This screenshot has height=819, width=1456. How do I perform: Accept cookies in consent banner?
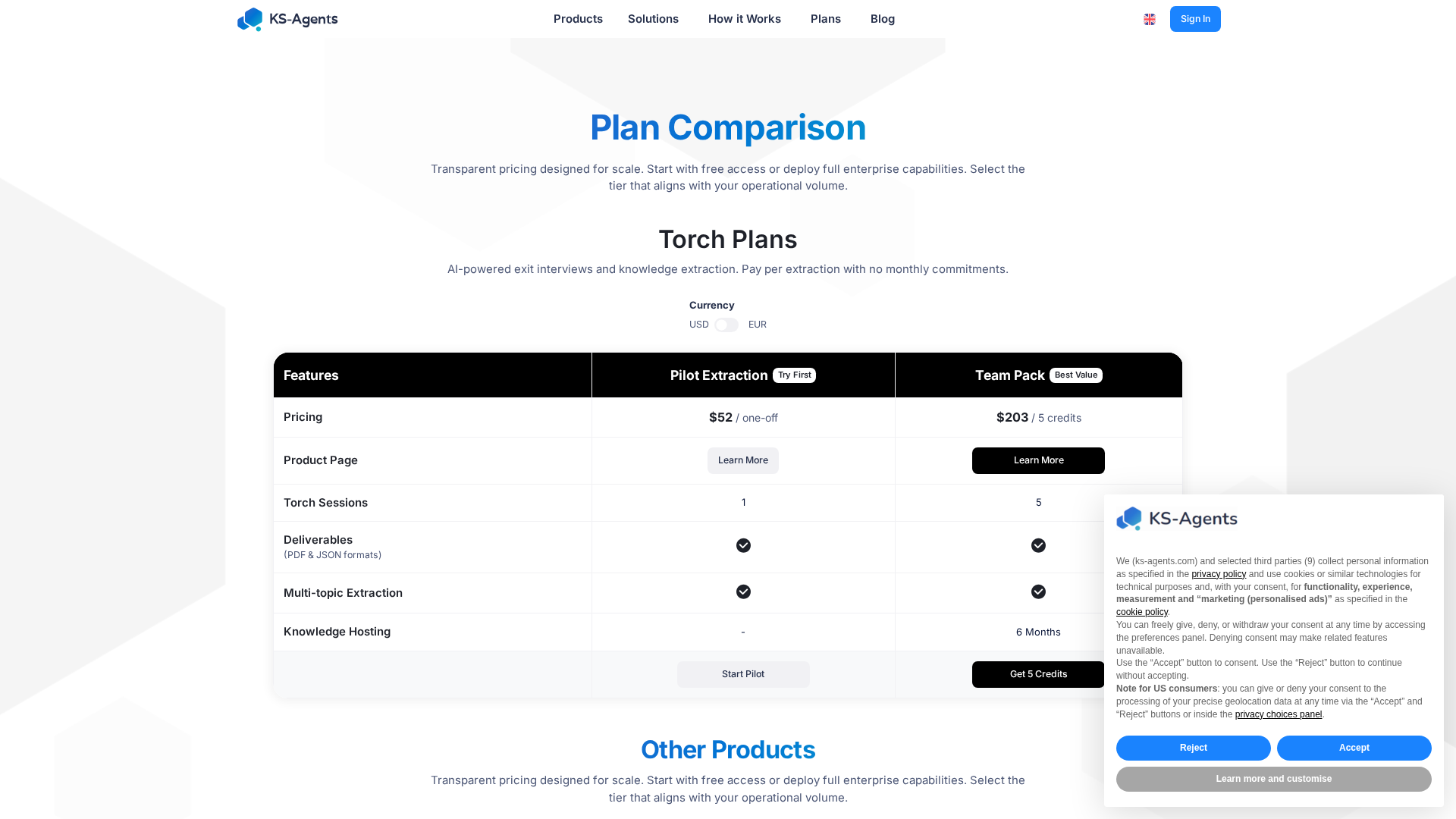1354,748
